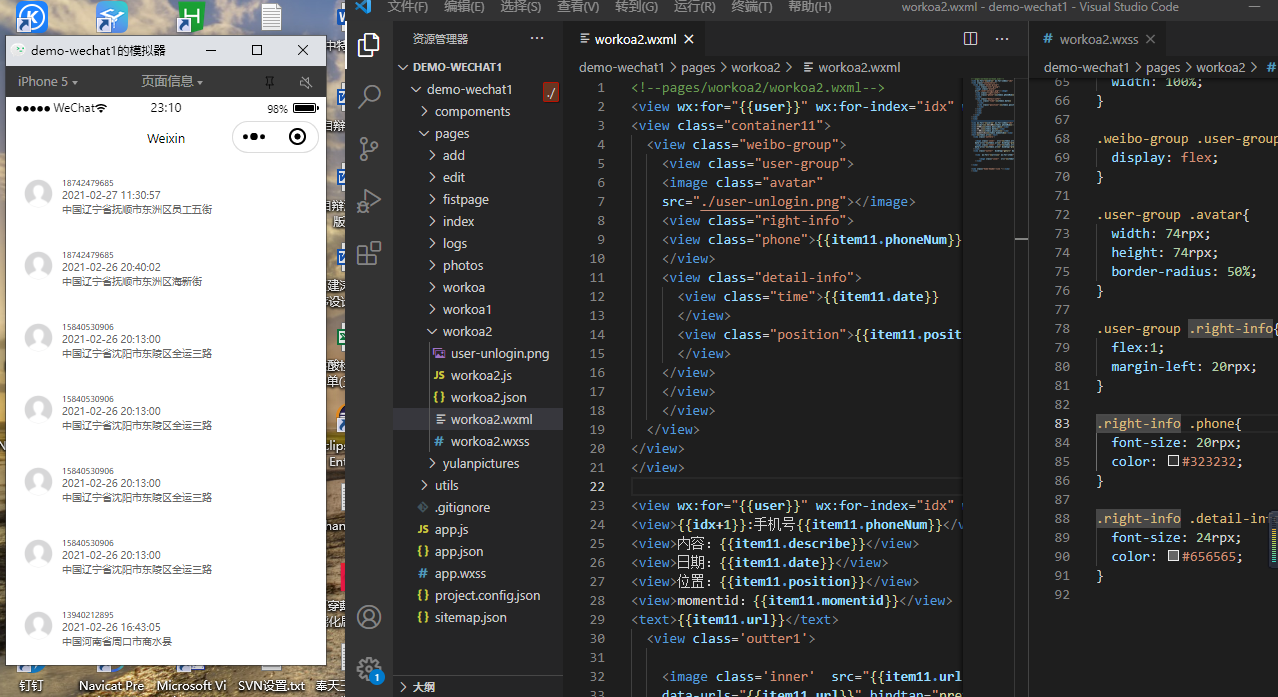Open the Search view in activity bar
1278x697 pixels.
click(x=369, y=97)
